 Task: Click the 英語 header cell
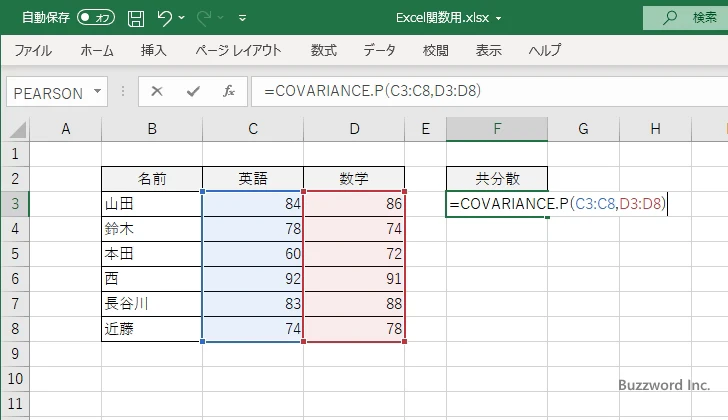[x=253, y=179]
